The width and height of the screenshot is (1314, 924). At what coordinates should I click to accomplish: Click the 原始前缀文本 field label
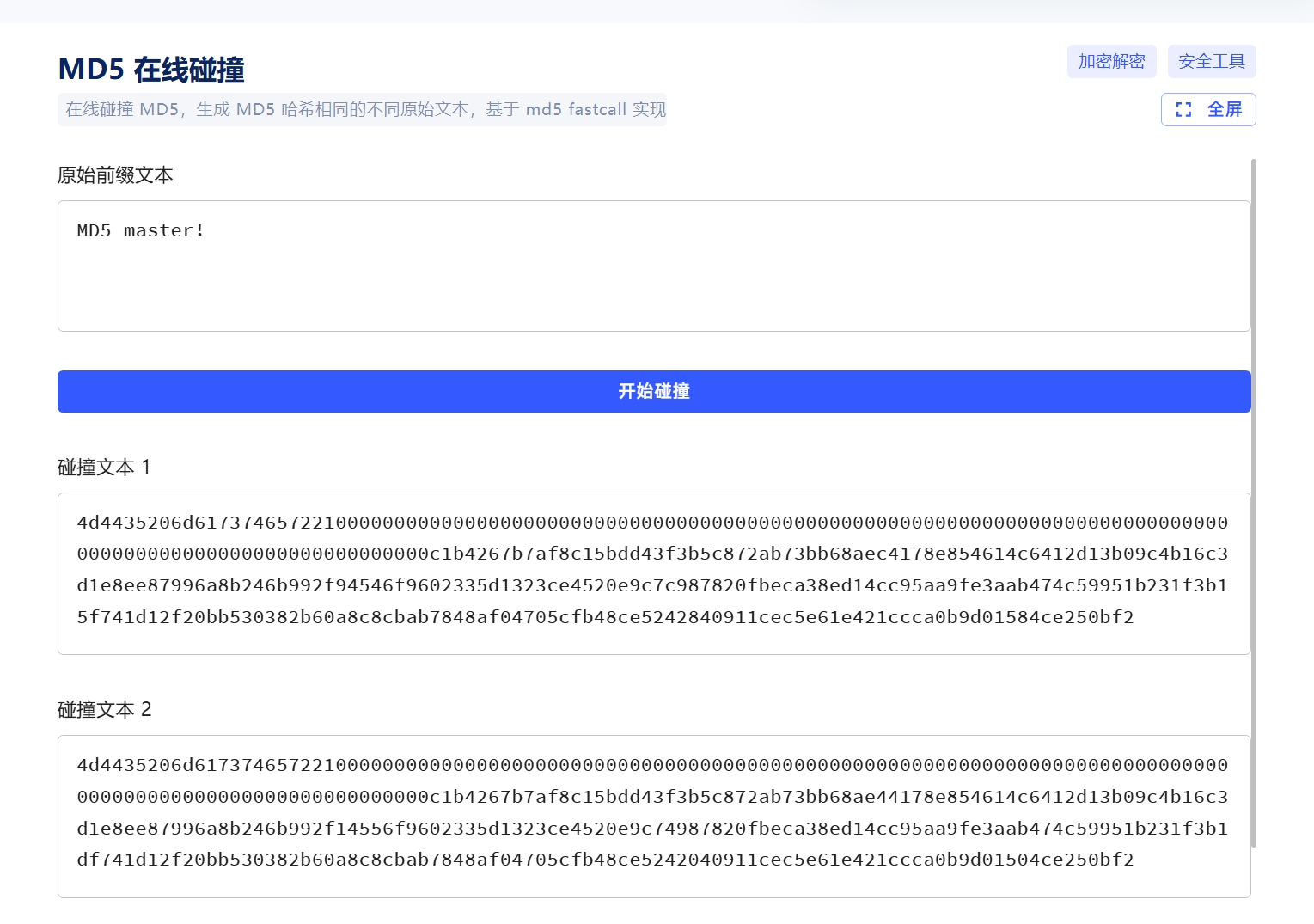[115, 175]
